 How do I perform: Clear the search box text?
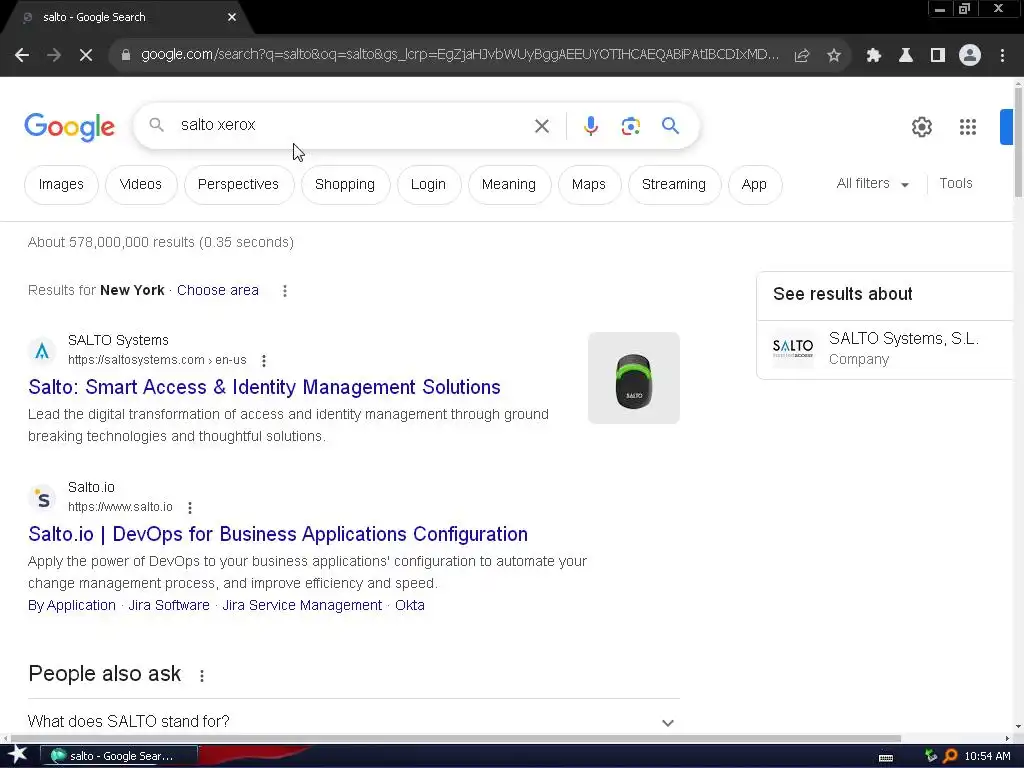coord(542,126)
